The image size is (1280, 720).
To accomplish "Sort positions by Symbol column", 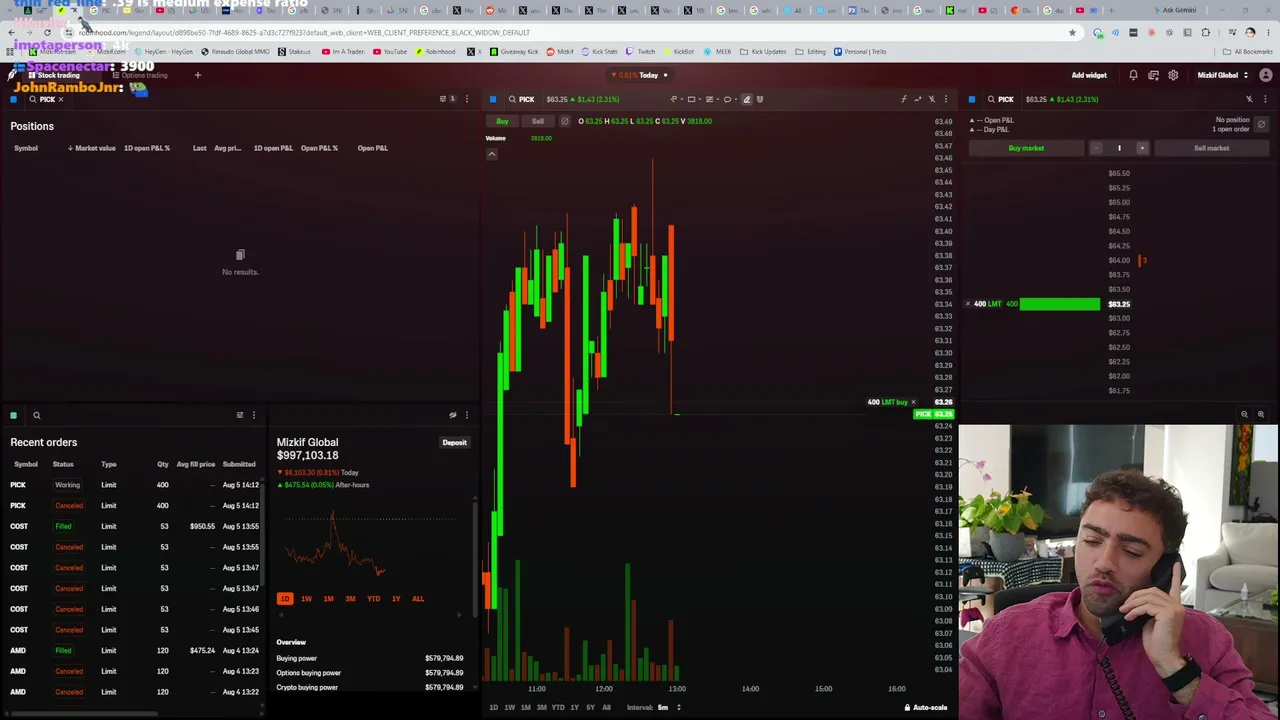I will click(x=26, y=148).
